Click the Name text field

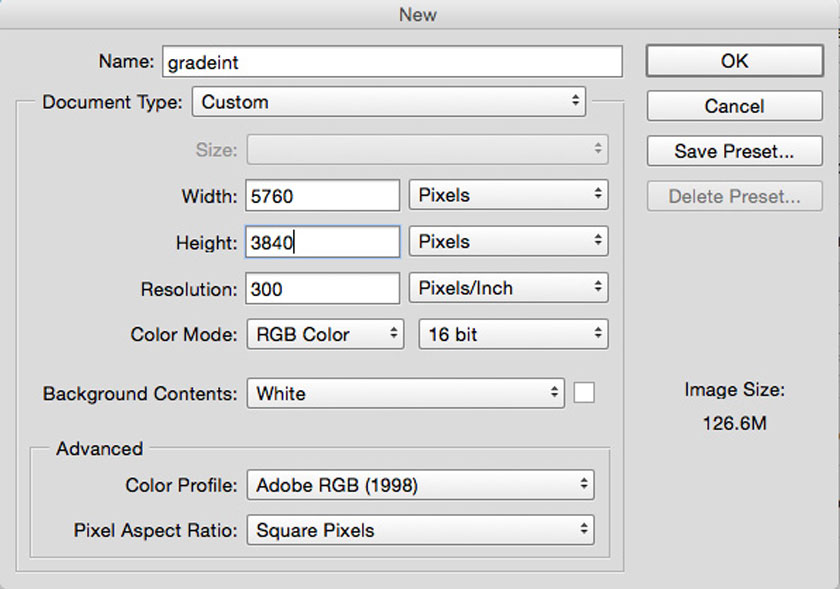391,62
